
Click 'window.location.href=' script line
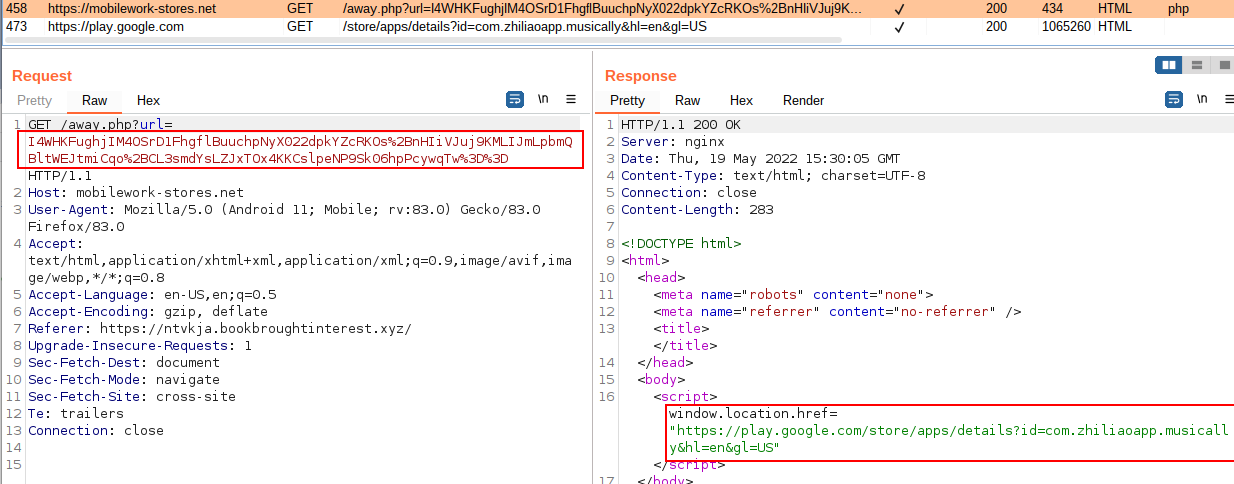[753, 414]
